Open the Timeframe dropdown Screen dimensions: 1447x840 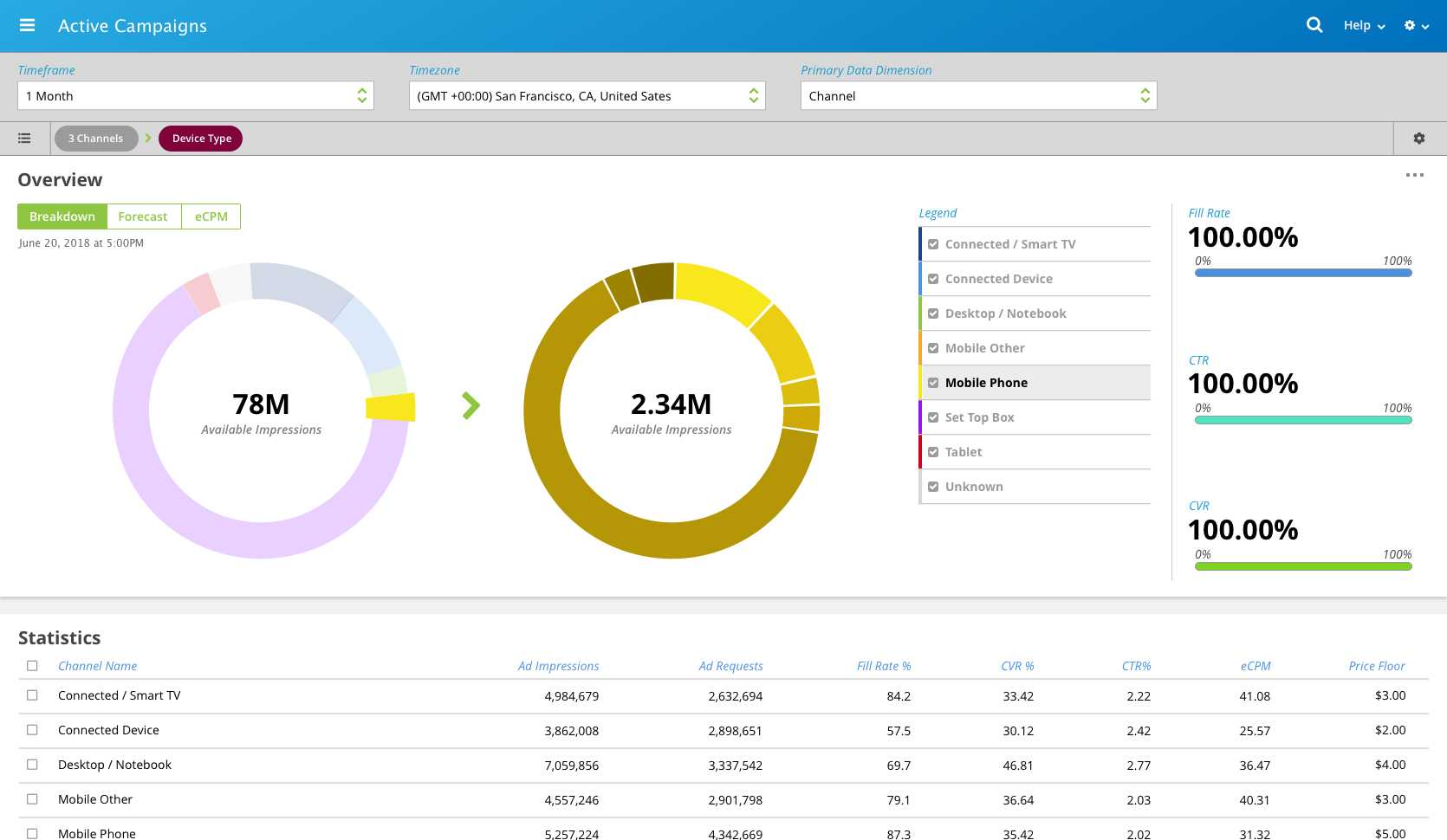[195, 96]
